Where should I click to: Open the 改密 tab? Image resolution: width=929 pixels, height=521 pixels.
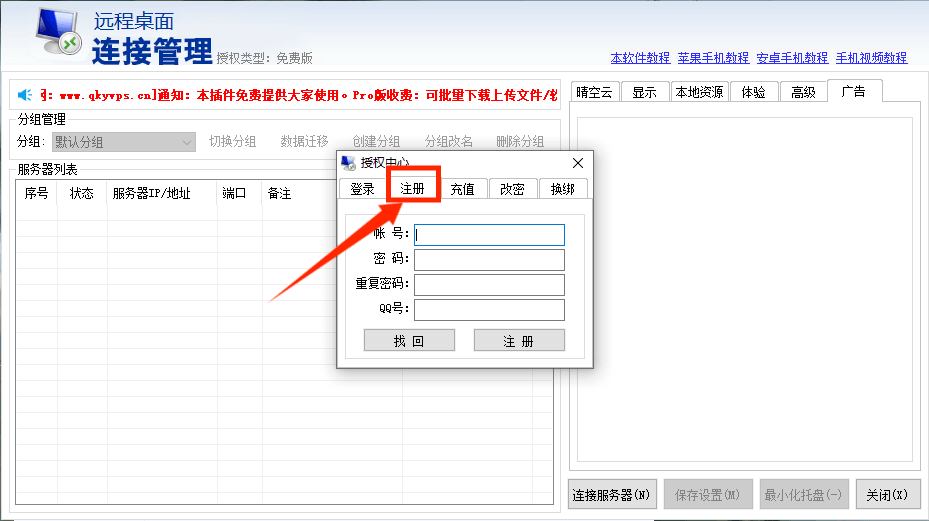click(x=512, y=189)
